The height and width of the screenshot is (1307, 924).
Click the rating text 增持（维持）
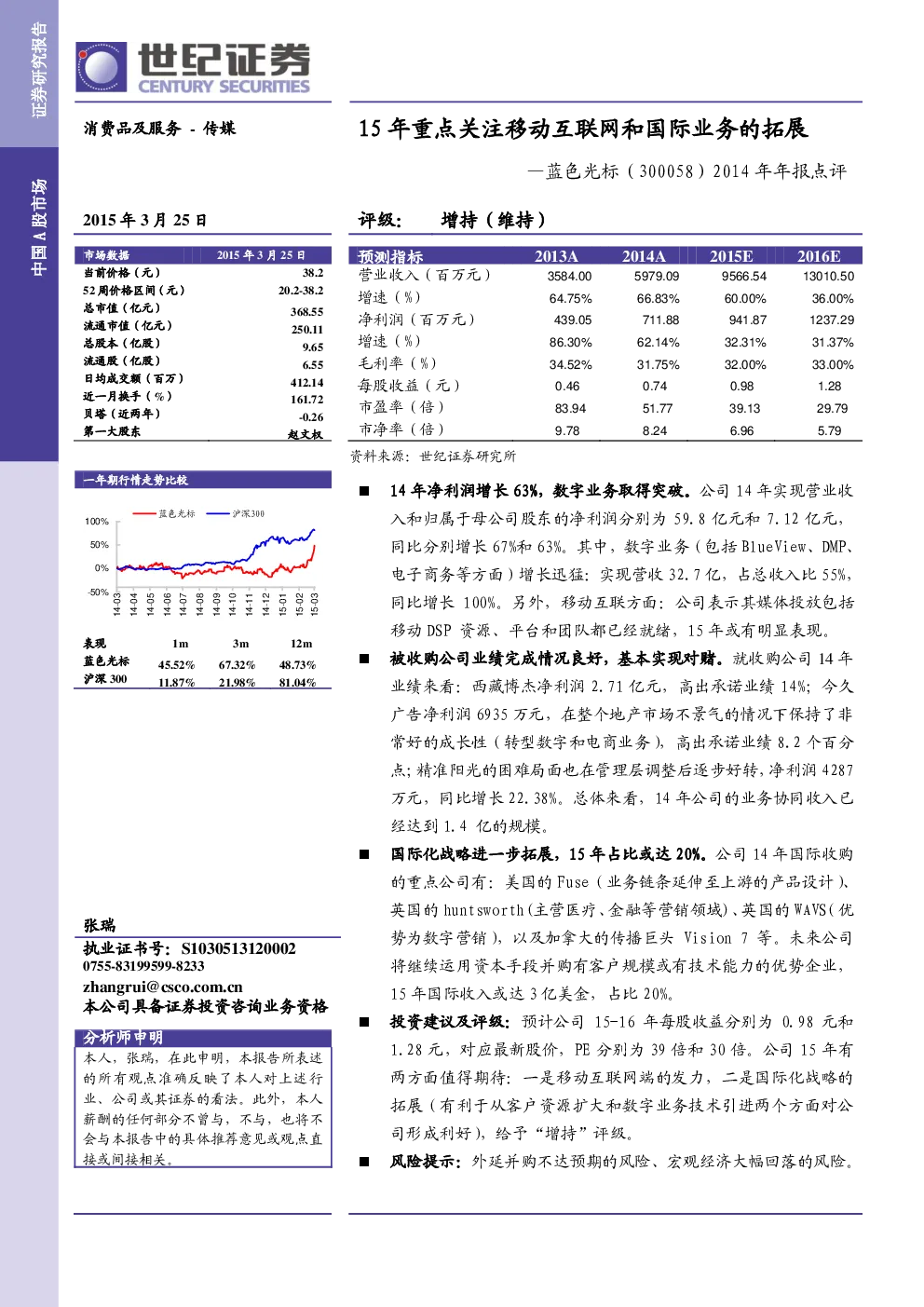click(494, 220)
